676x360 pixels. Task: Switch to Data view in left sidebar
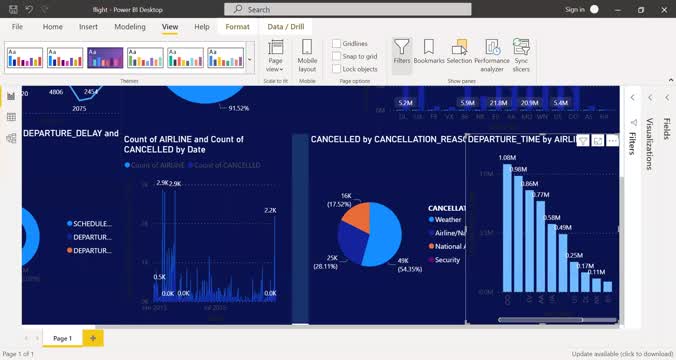tap(11, 117)
